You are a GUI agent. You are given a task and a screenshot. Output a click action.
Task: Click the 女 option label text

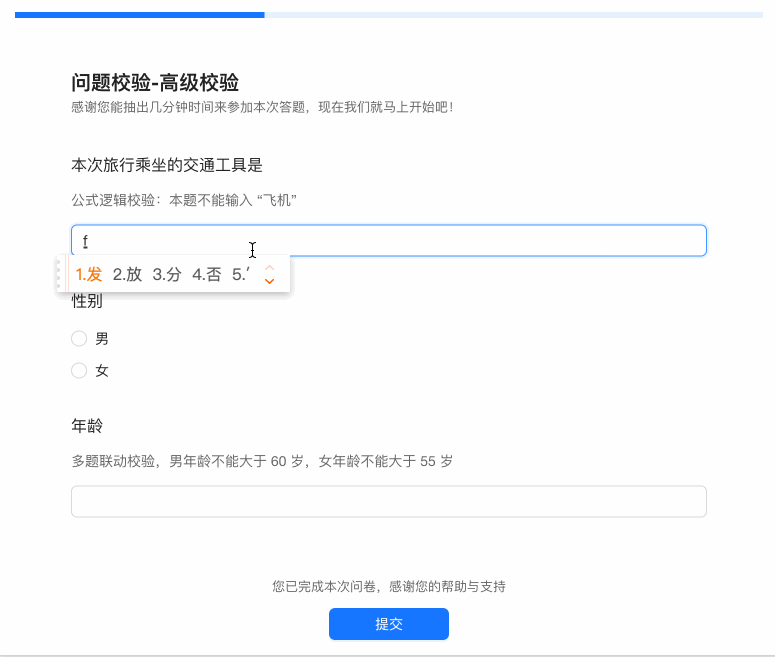click(102, 370)
